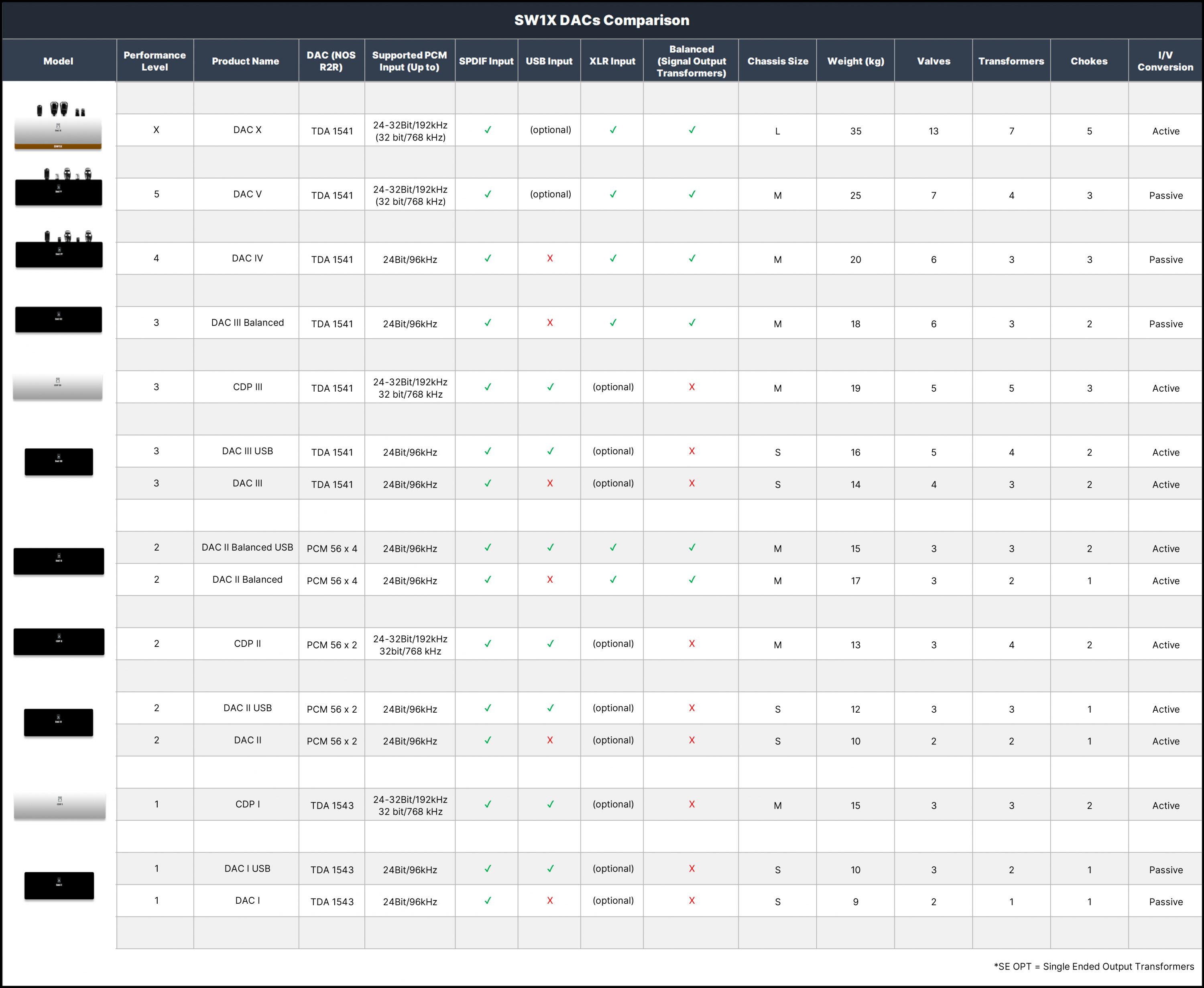Click the Weight (kg) column header
The width and height of the screenshot is (1204, 988).
856,61
